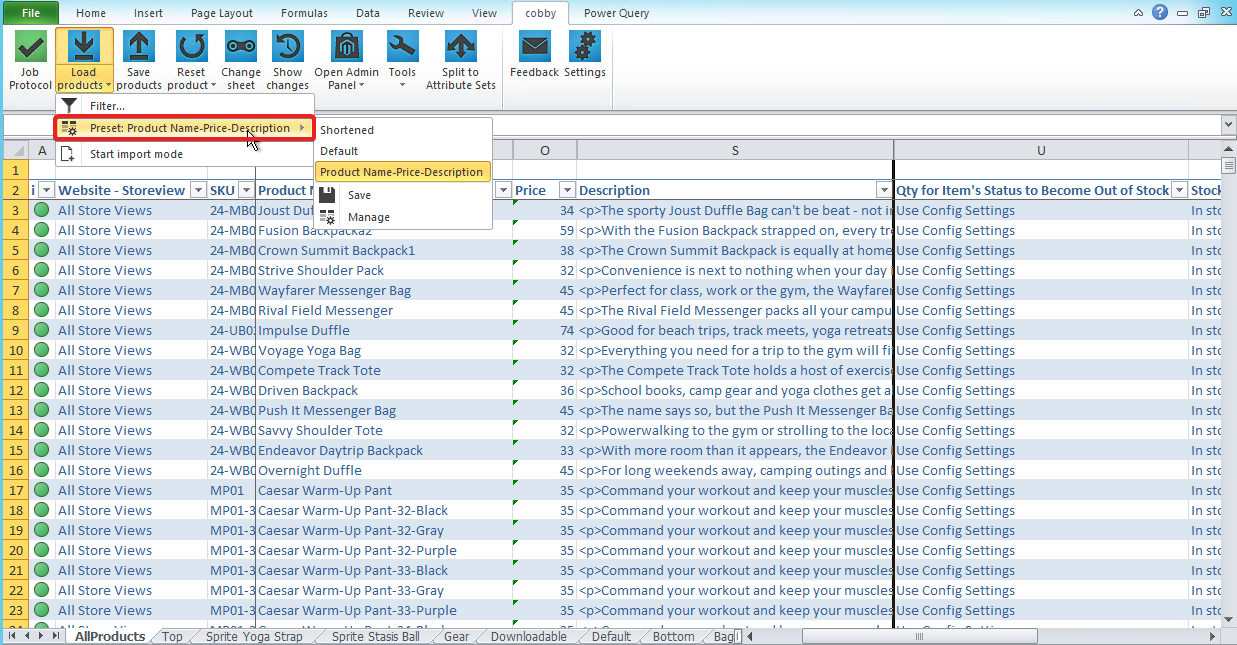1237x645 pixels.
Task: Jump to the first sheet tab arrow
Action: tap(13, 636)
